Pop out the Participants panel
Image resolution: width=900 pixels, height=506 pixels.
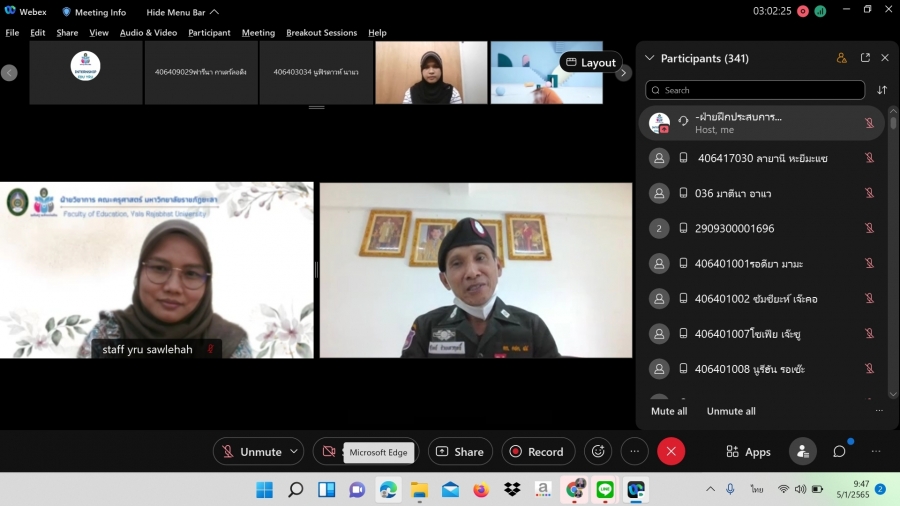click(865, 58)
